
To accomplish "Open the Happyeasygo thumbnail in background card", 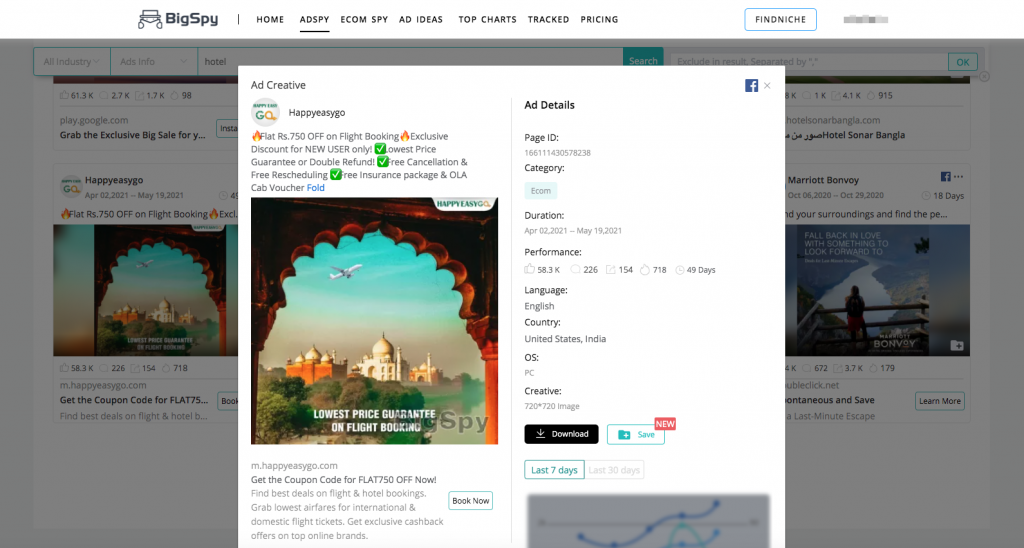I will click(145, 290).
